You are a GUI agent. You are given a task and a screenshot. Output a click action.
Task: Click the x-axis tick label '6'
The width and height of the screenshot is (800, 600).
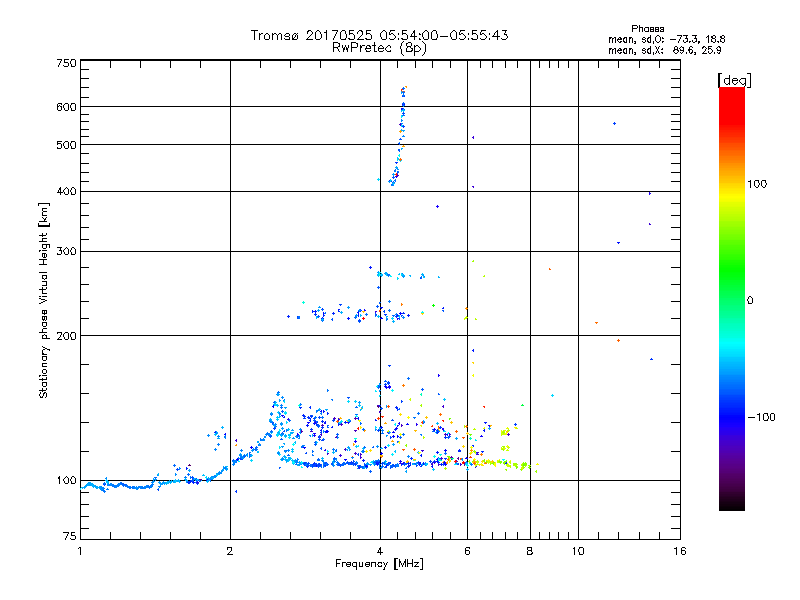[467, 551]
